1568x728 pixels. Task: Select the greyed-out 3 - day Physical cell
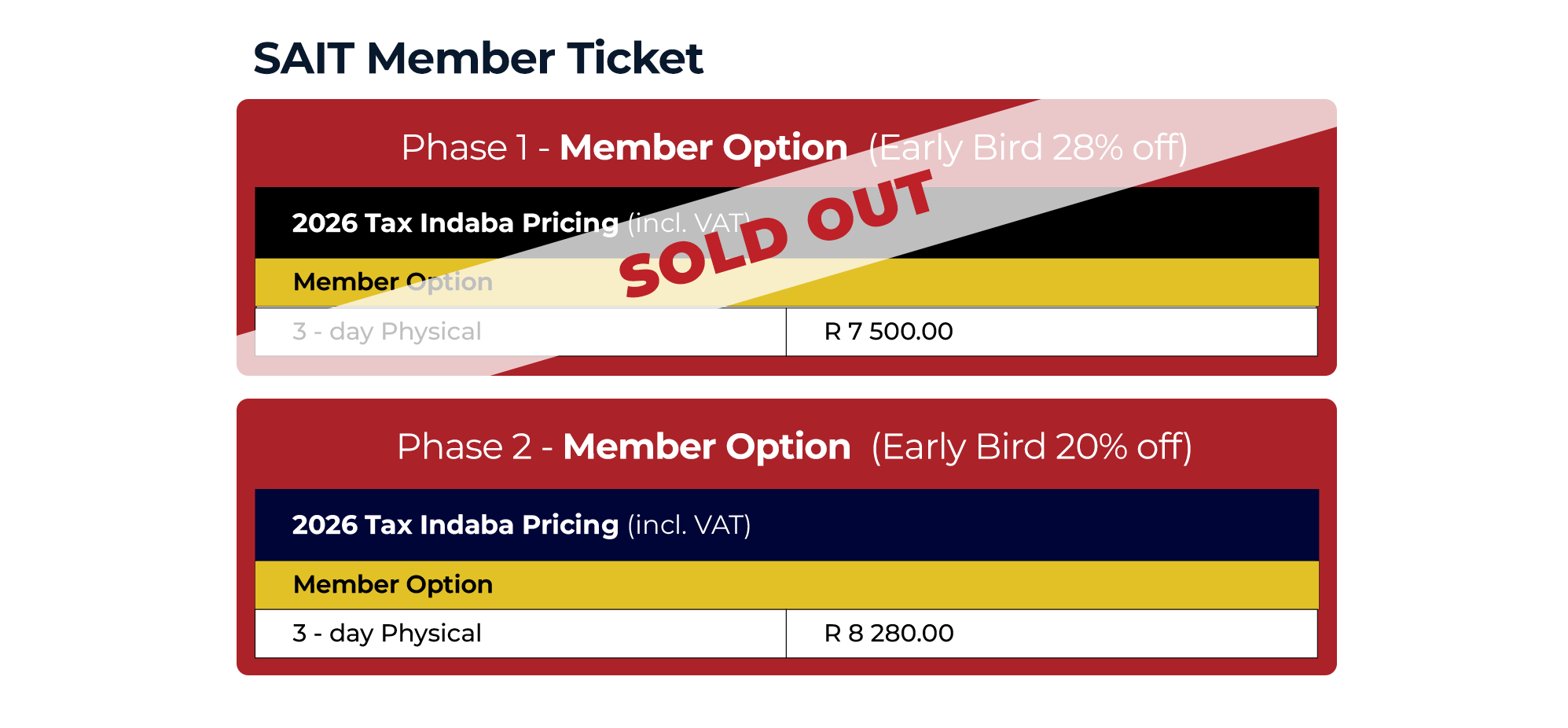[x=387, y=332]
